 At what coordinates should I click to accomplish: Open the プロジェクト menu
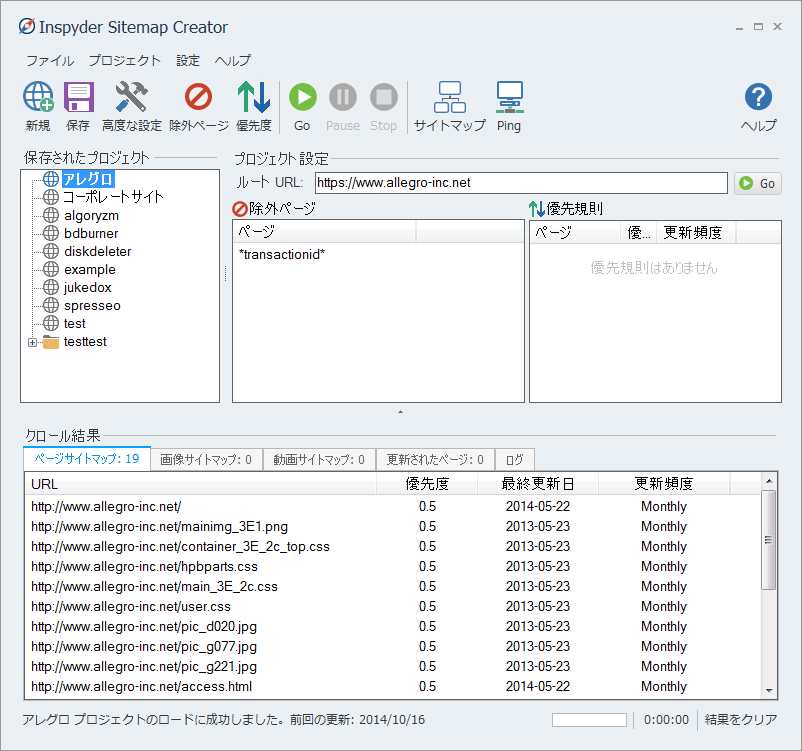pos(125,60)
